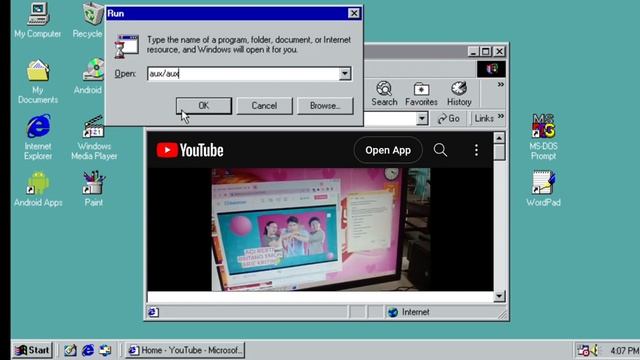Screen dimensions: 640x360
Task: Expand the Links bar chevron
Action: 501,117
